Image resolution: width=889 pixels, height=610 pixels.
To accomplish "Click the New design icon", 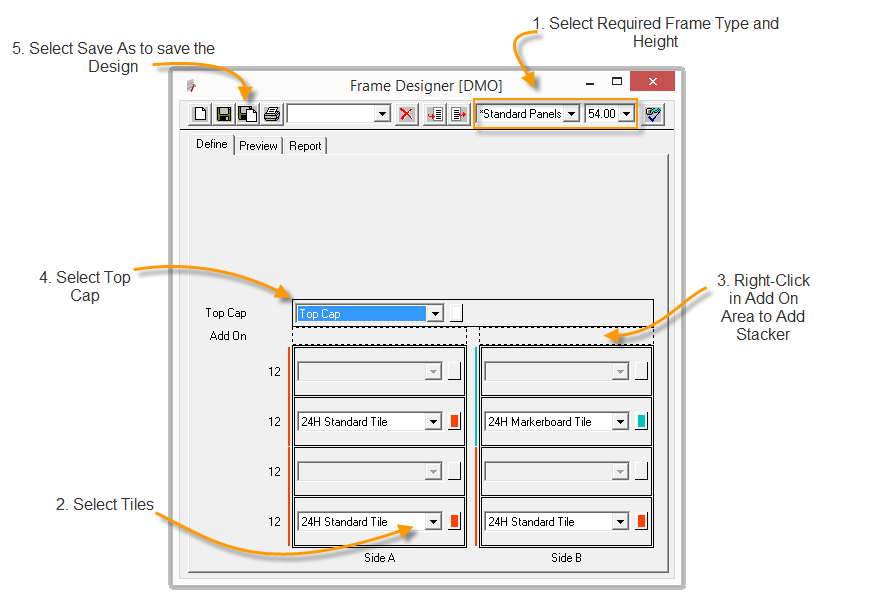I will (x=200, y=114).
